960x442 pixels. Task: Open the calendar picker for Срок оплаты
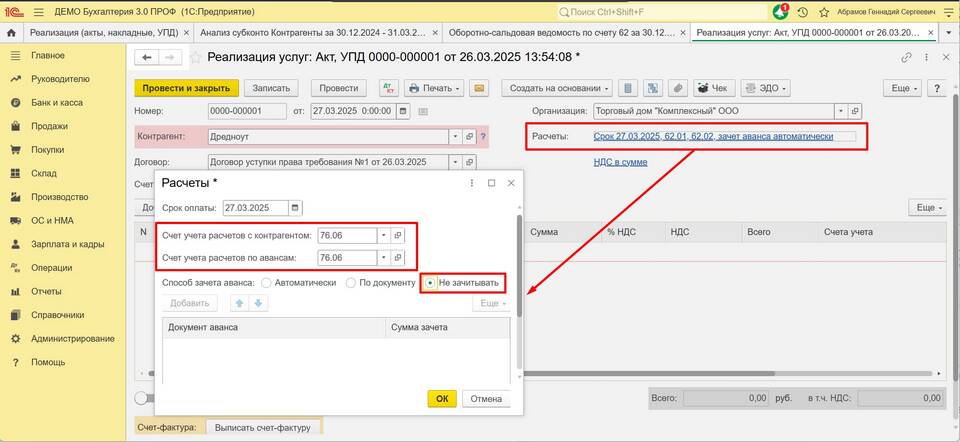pyautogui.click(x=294, y=208)
